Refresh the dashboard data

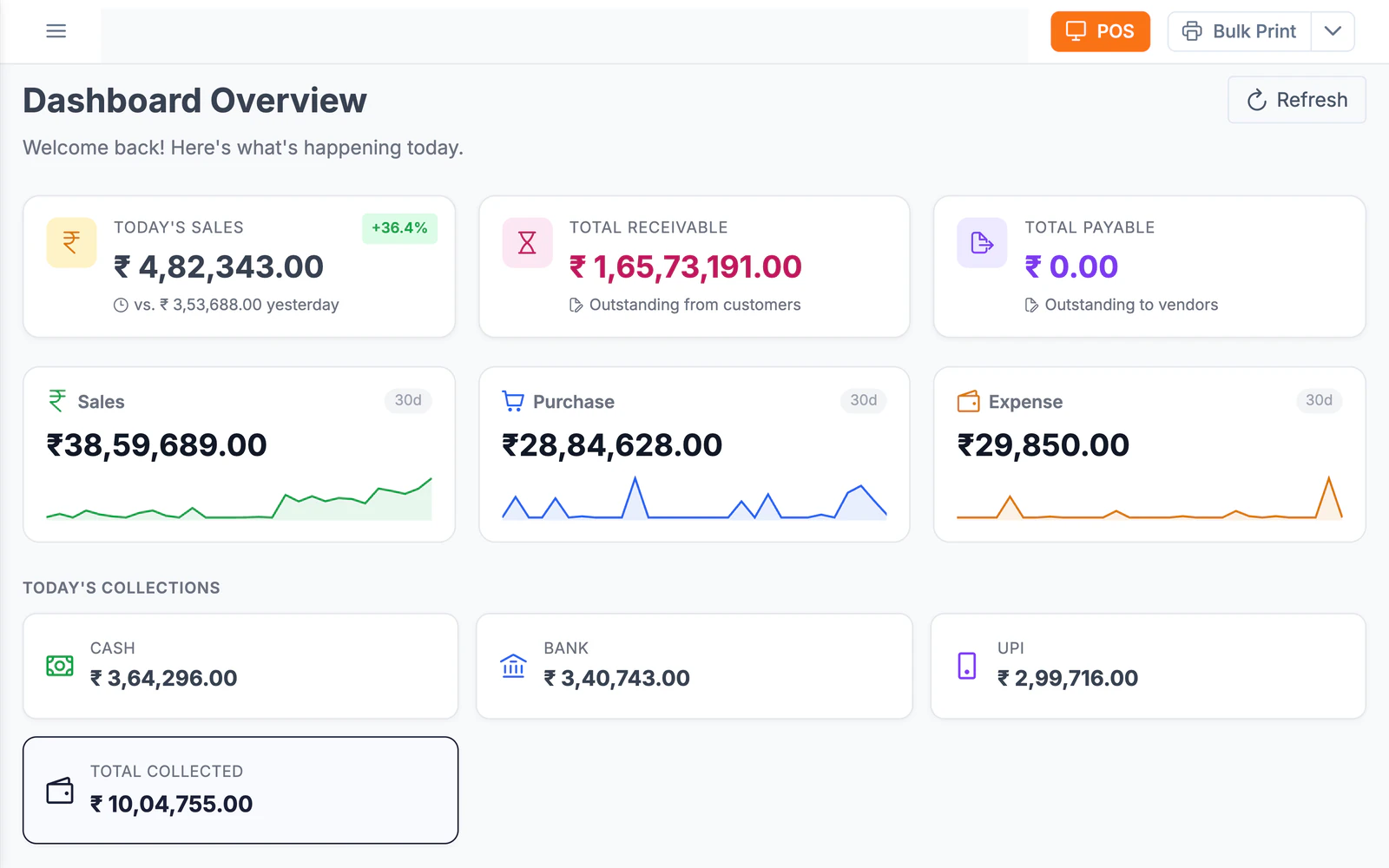(x=1296, y=100)
